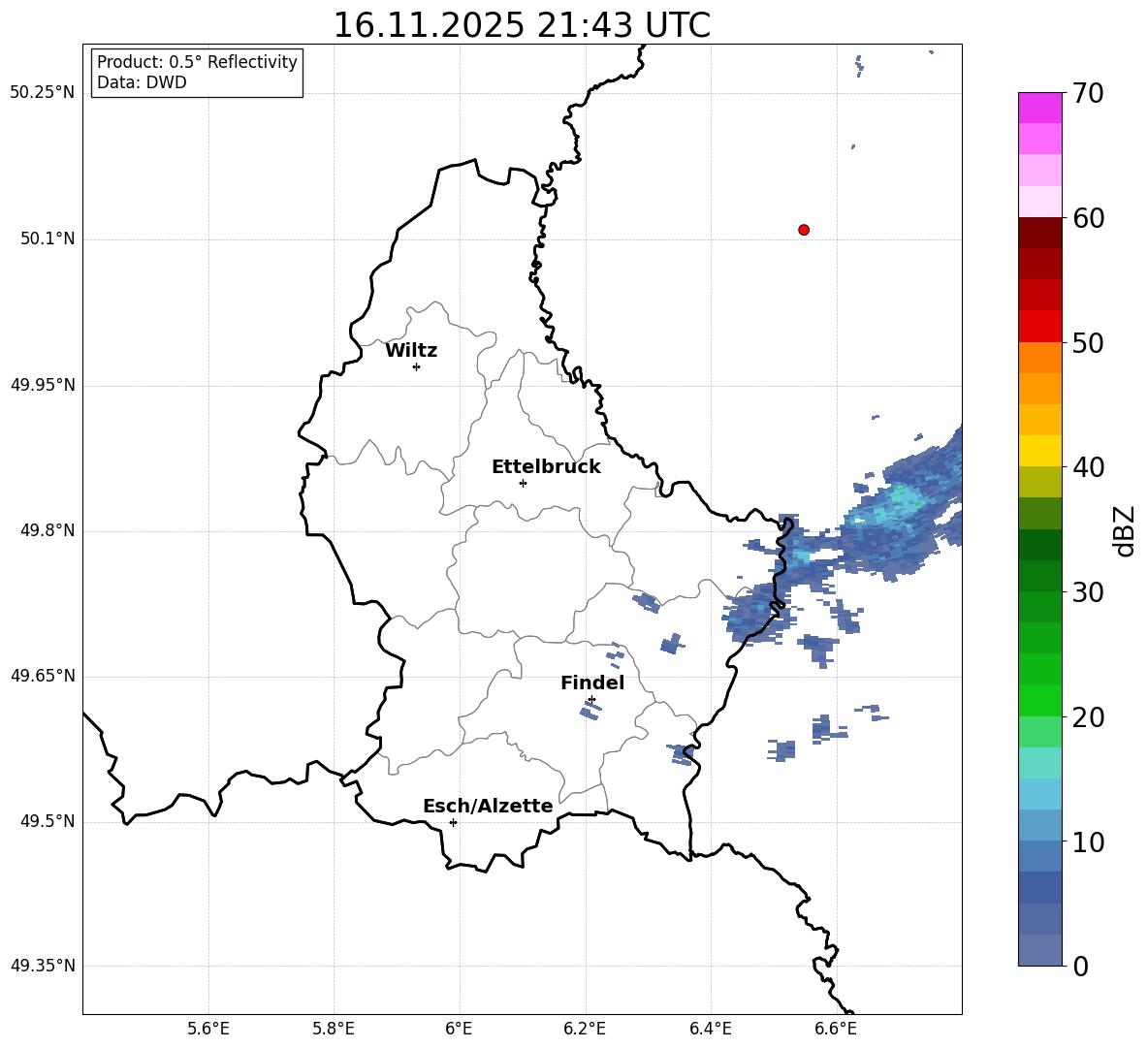Click the 5.8°E longitude label
This screenshot has height=1048, width=1148.
(x=334, y=1029)
